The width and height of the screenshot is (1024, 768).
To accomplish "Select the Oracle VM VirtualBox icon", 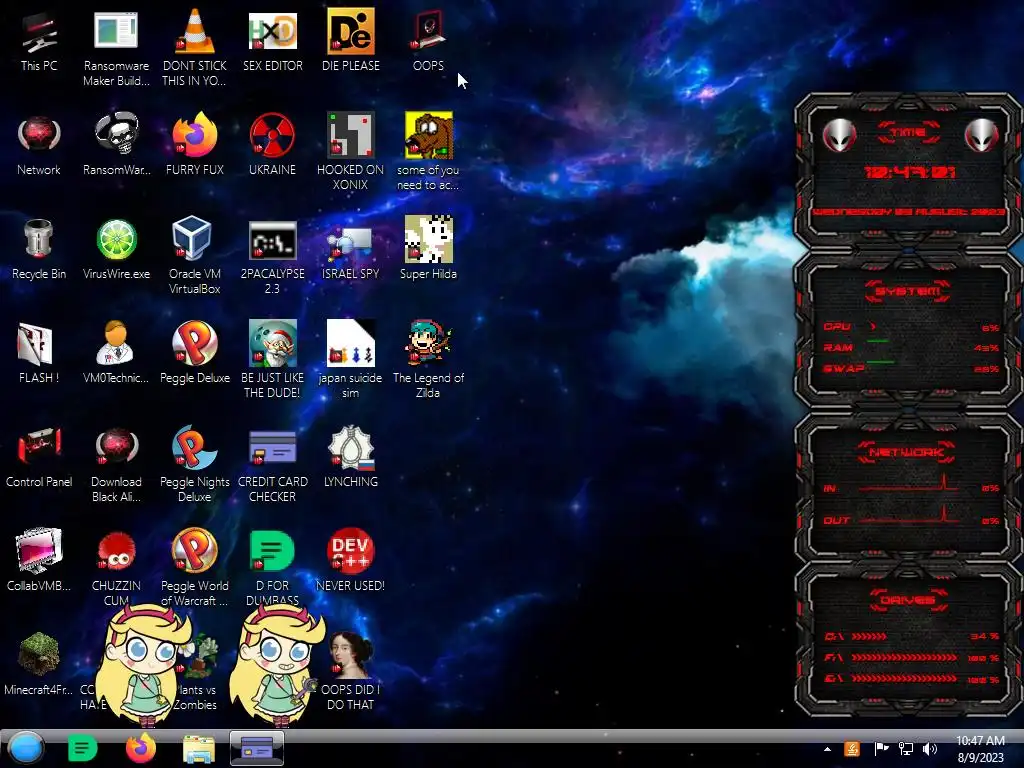I will point(191,239).
